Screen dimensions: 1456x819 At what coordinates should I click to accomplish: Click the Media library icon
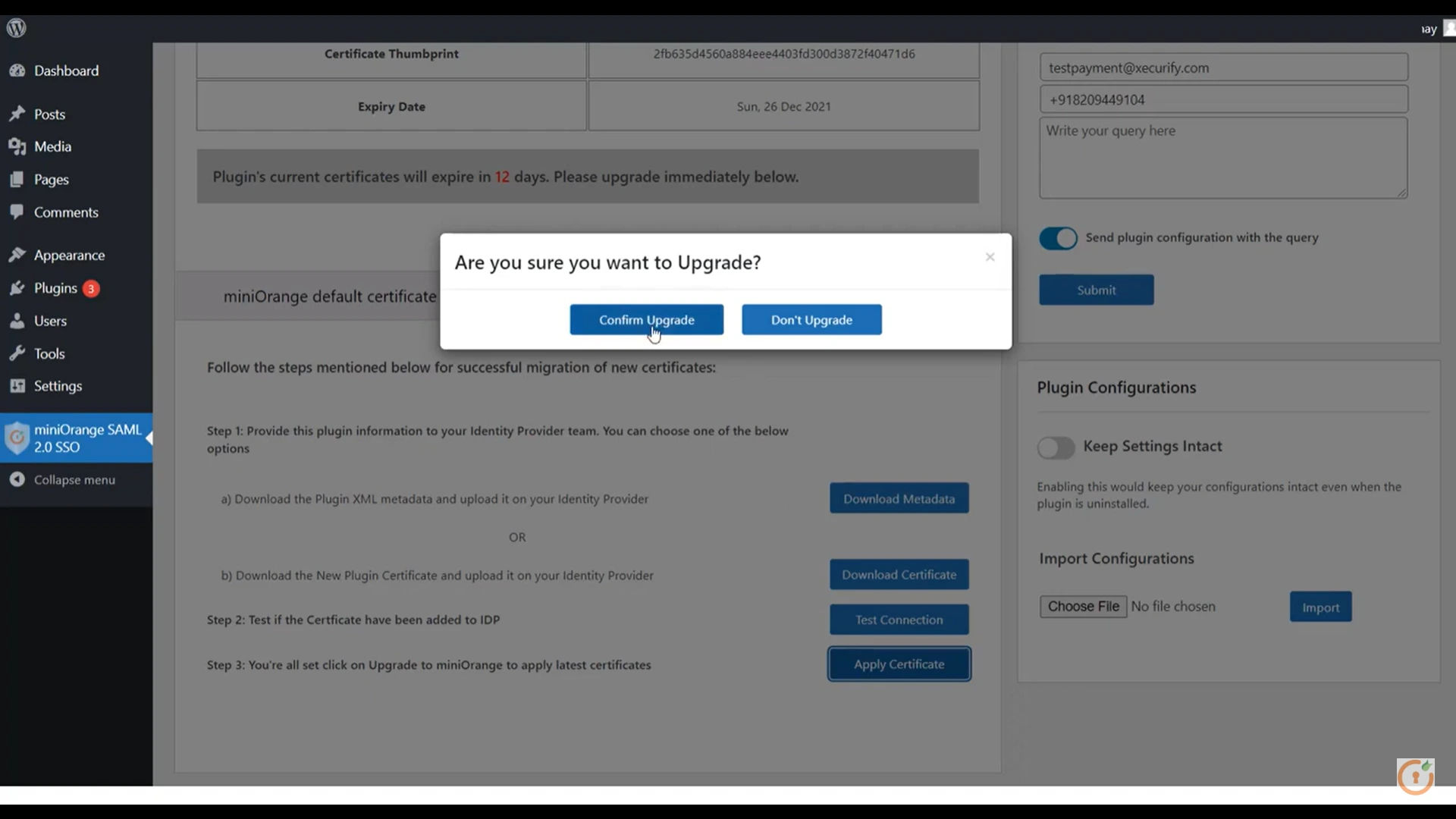[x=17, y=146]
